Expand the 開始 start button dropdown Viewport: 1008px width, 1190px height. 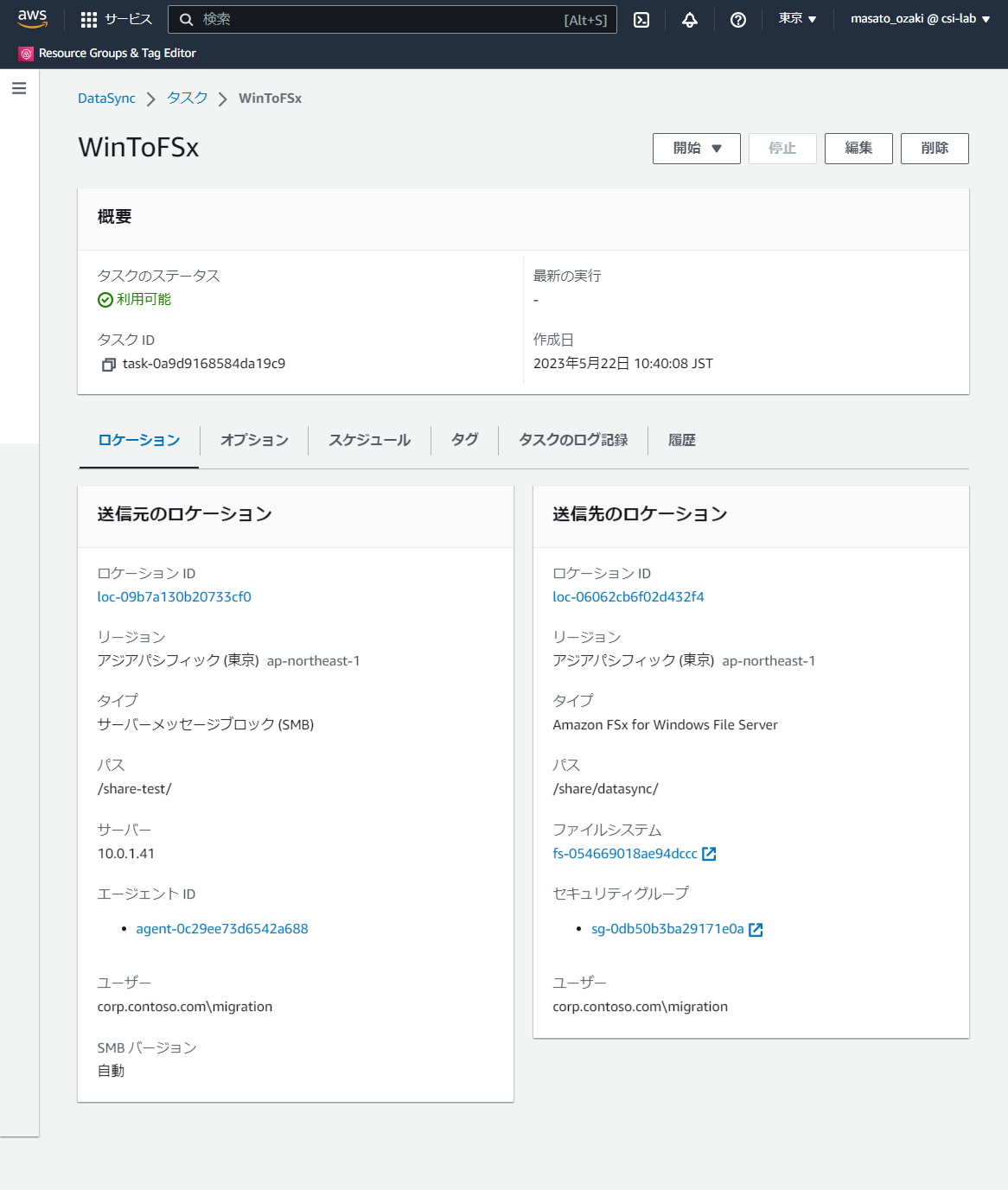pos(697,149)
